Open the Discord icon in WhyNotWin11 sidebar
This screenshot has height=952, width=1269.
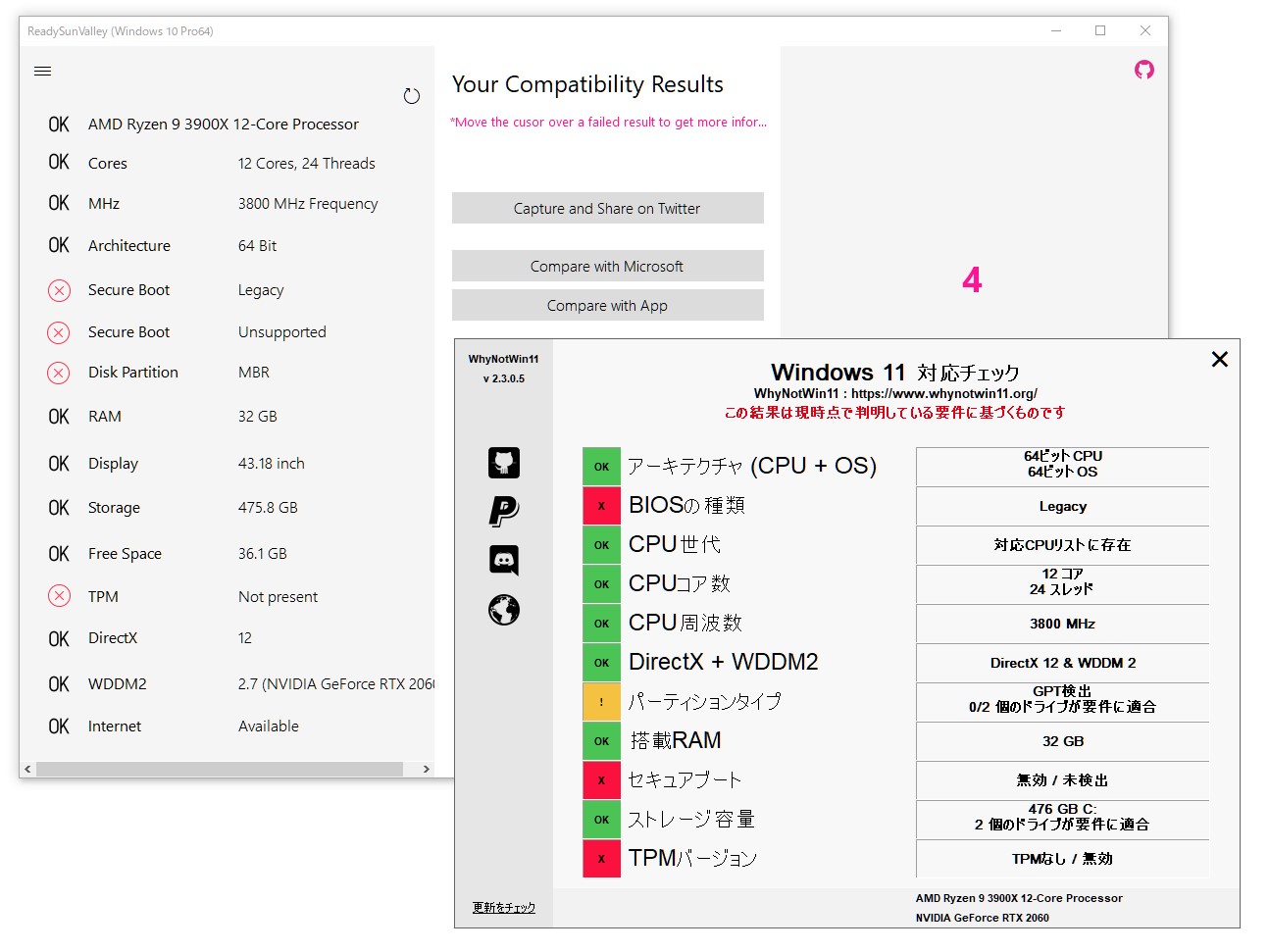click(504, 560)
